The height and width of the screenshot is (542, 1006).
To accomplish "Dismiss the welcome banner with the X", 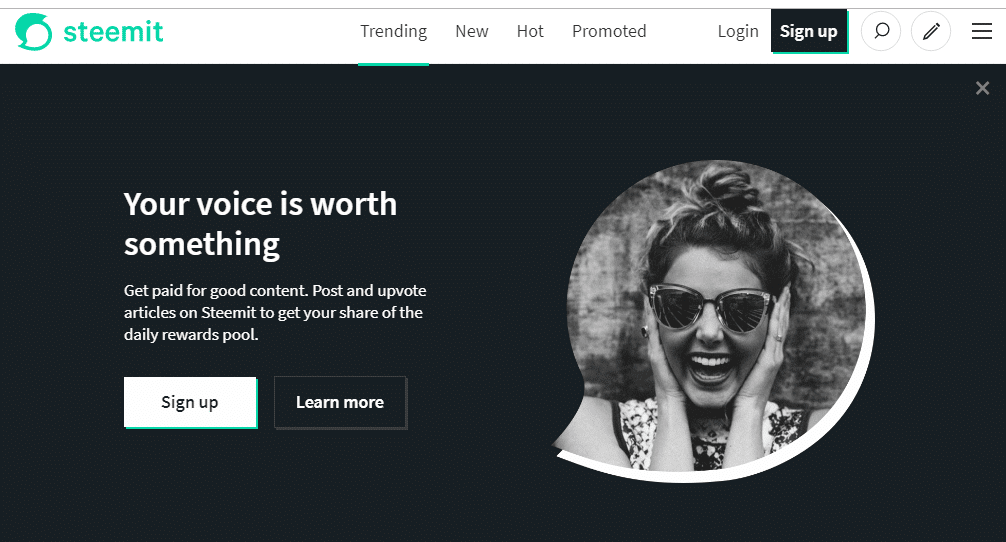I will [x=982, y=89].
